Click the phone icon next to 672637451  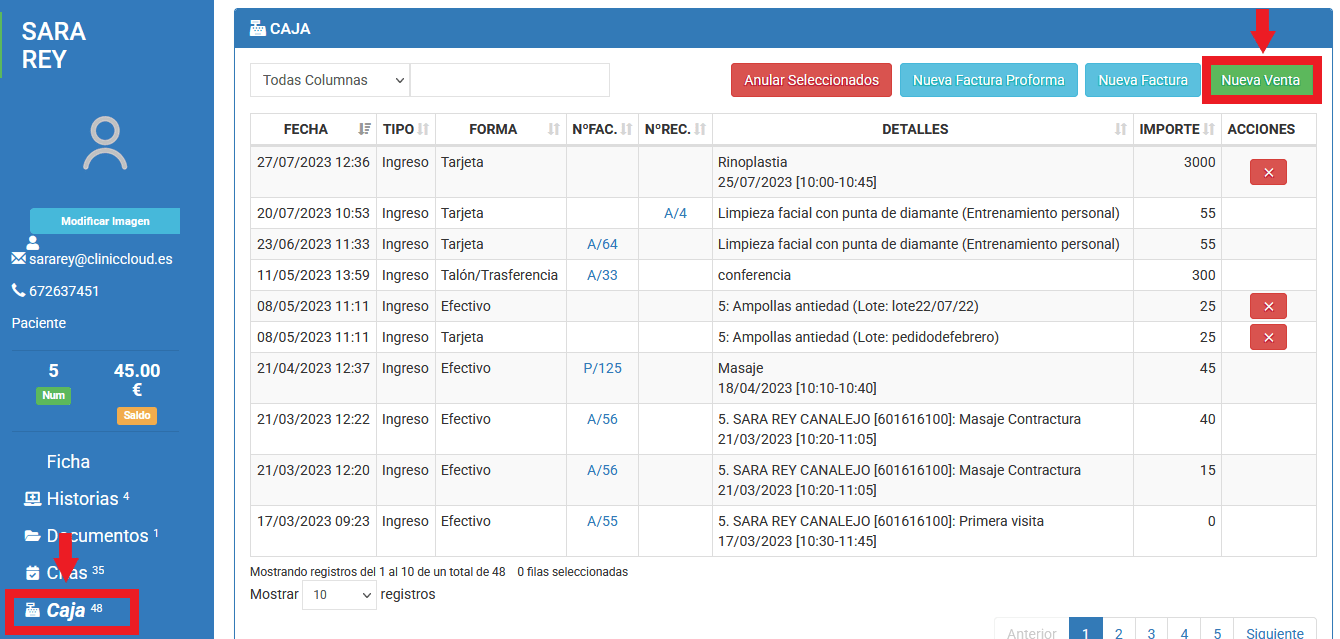pos(18,291)
